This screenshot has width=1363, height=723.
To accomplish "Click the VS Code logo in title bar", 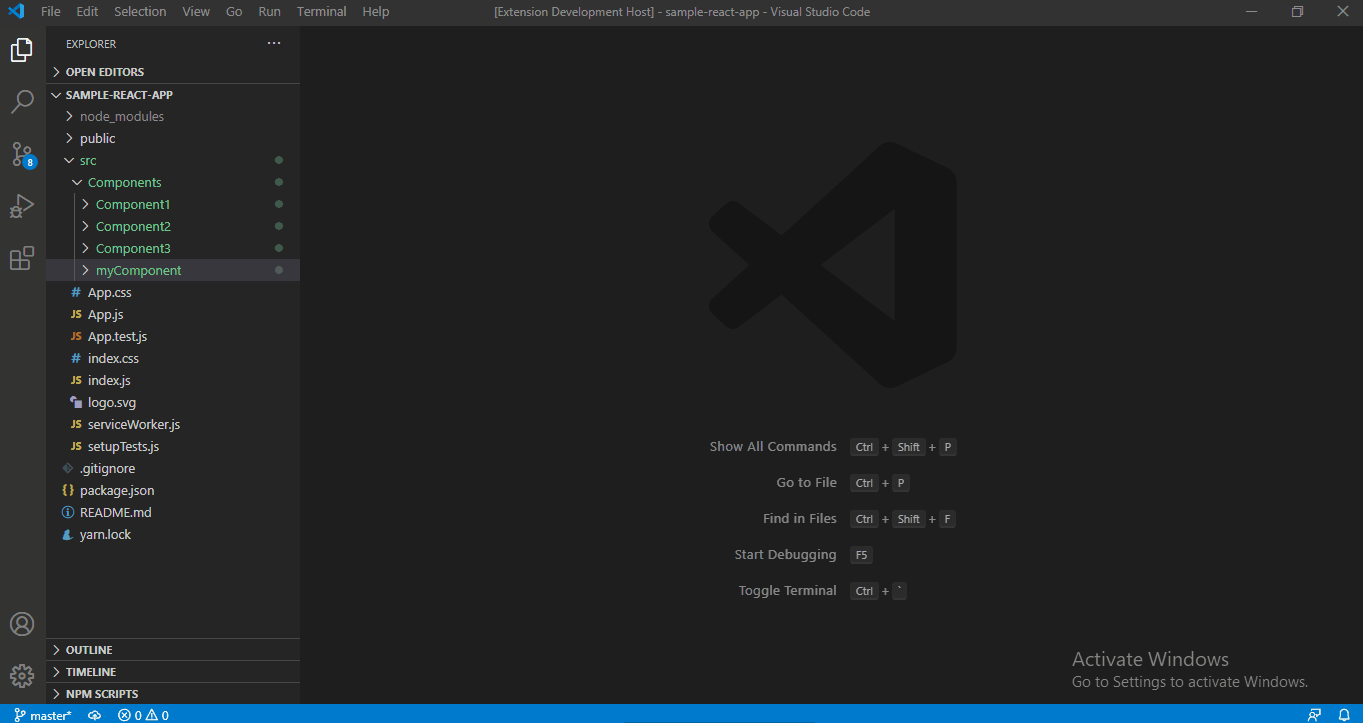I will 16,12.
